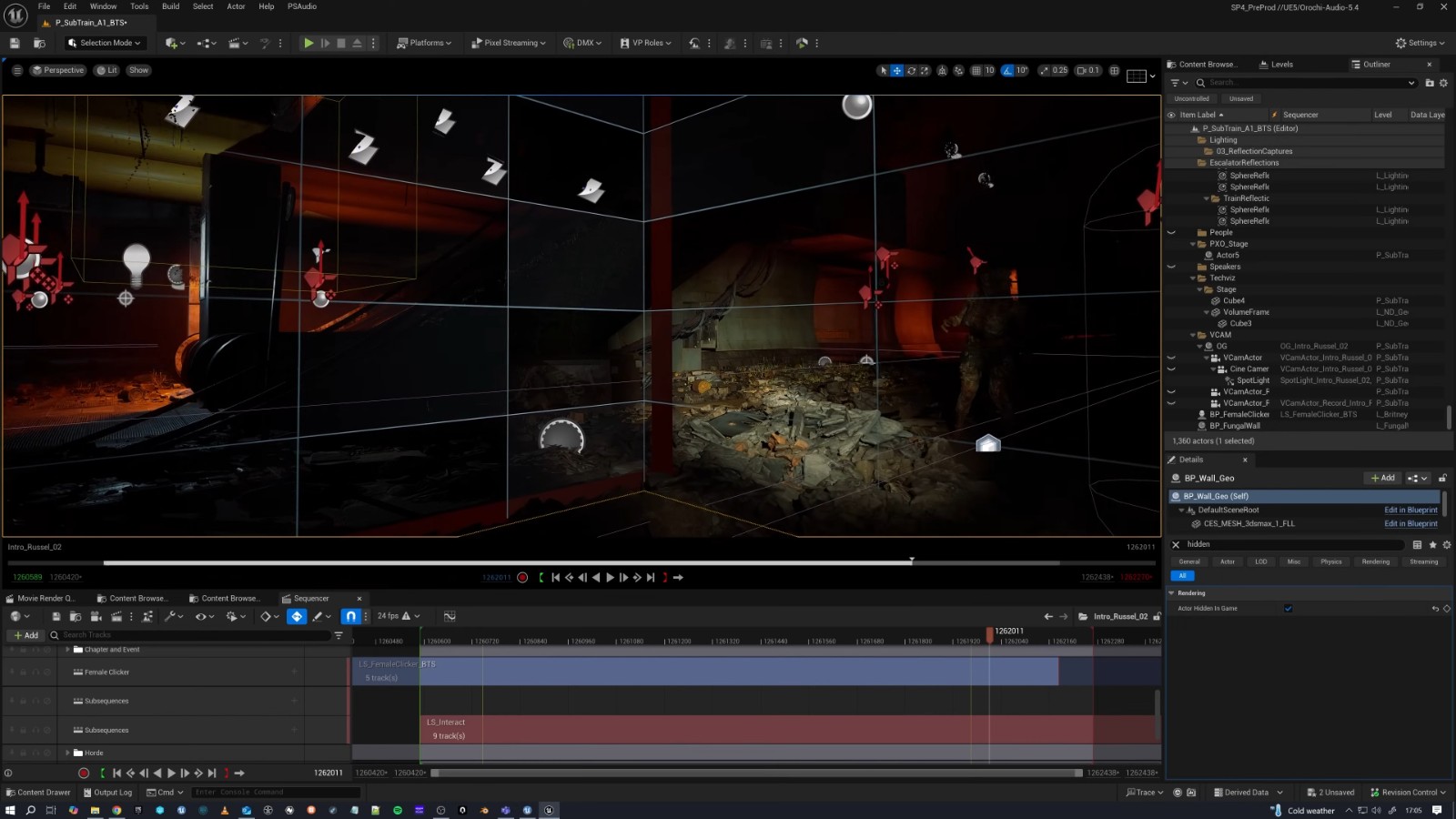Open Platforms dropdown
The height and width of the screenshot is (819, 1456).
point(424,43)
